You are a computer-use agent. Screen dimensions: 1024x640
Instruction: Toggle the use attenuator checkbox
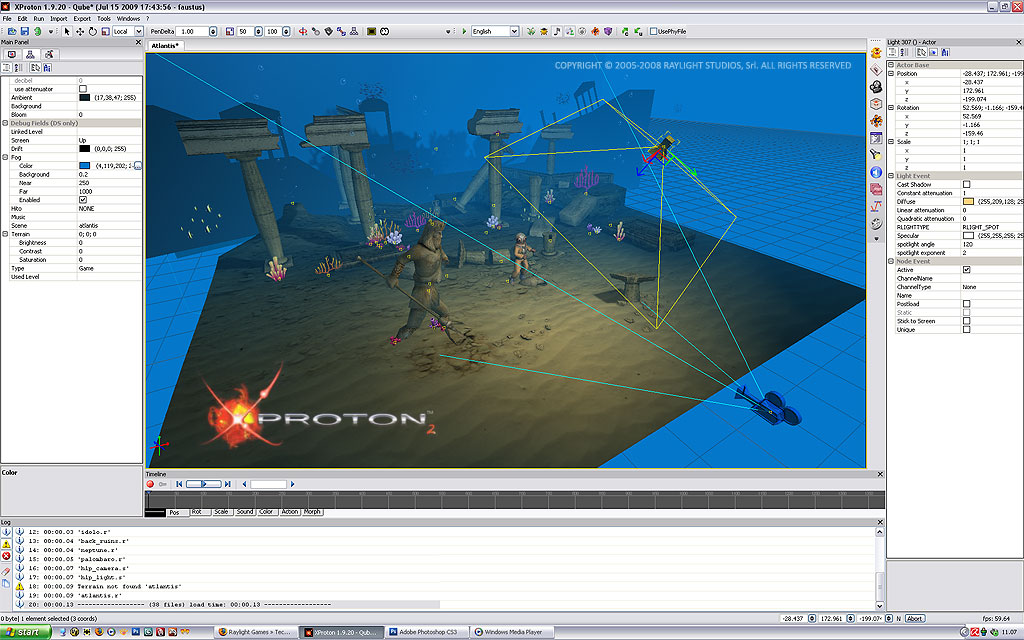coord(83,89)
